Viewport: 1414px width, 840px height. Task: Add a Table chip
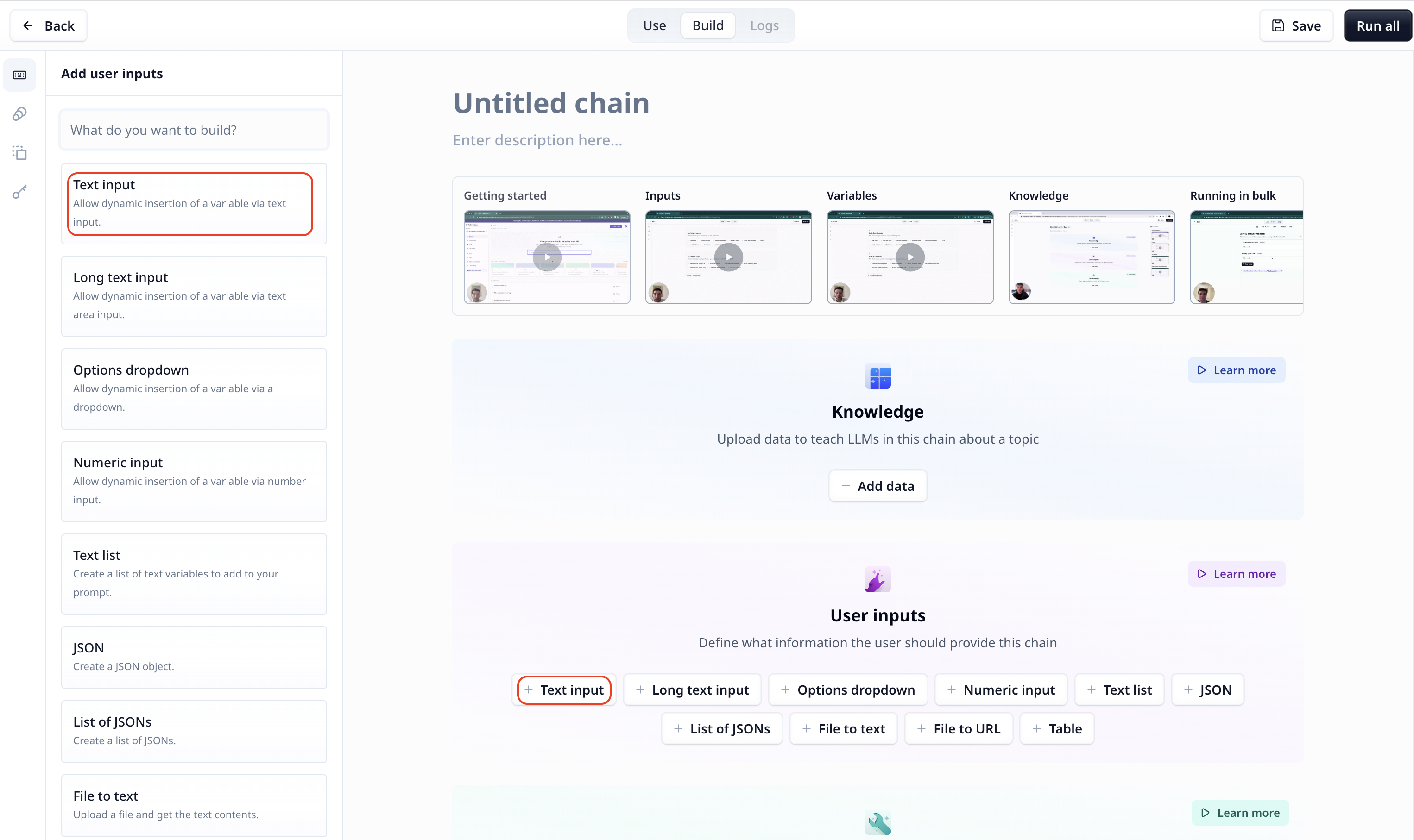coord(1057,728)
